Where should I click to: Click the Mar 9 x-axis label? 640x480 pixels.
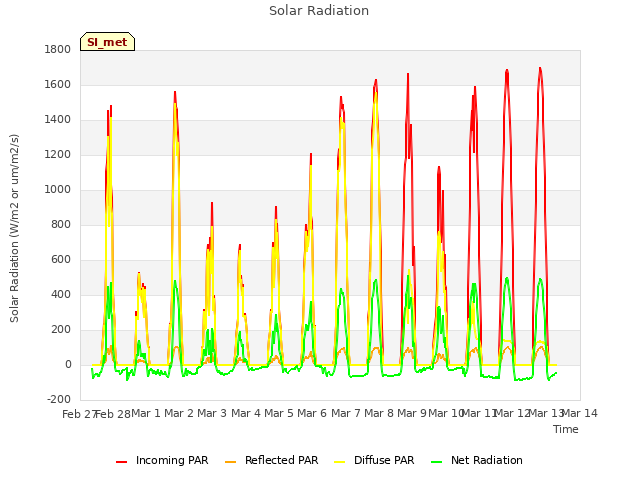pos(412,413)
